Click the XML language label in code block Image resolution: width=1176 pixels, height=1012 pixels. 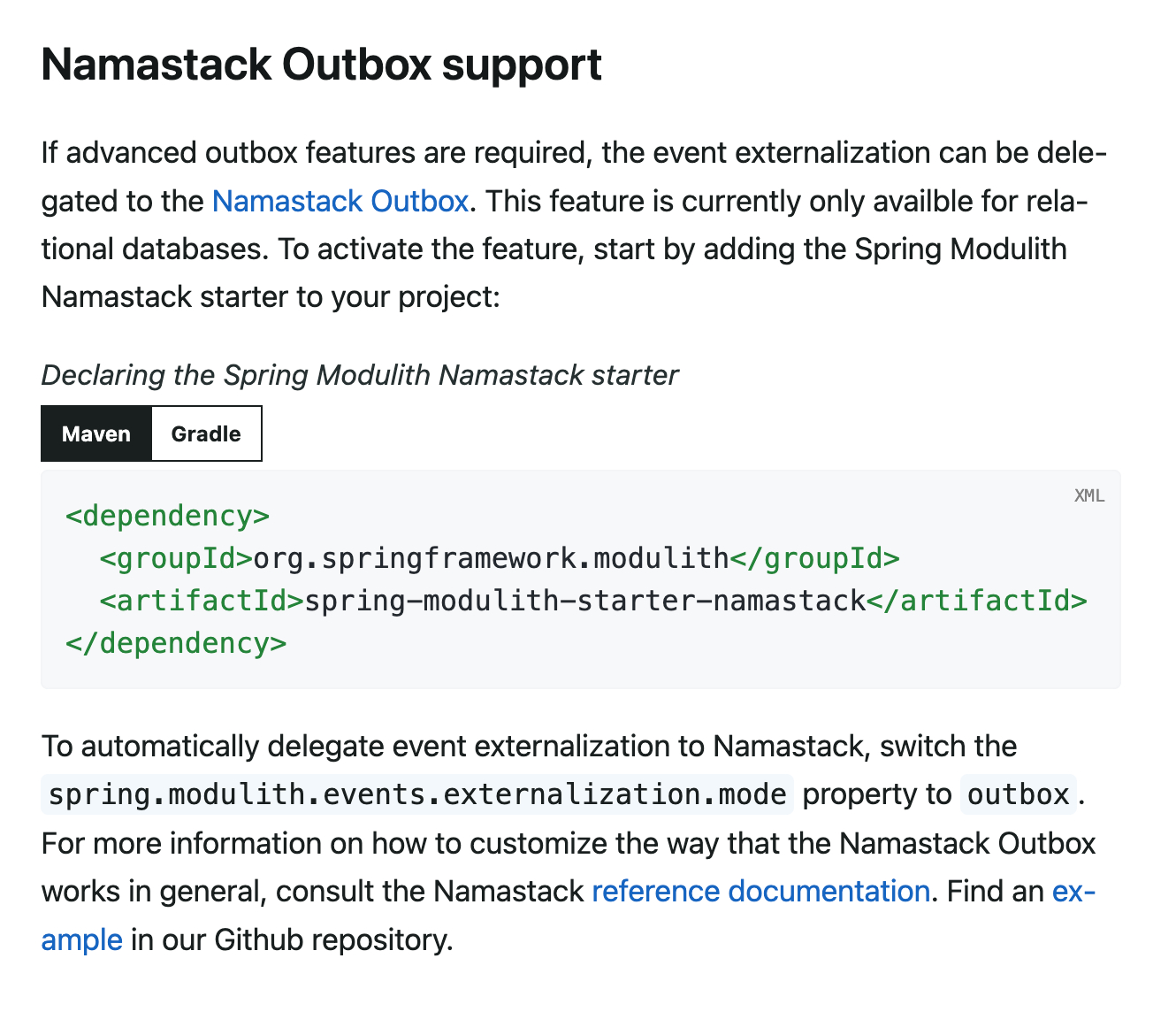coord(1088,495)
